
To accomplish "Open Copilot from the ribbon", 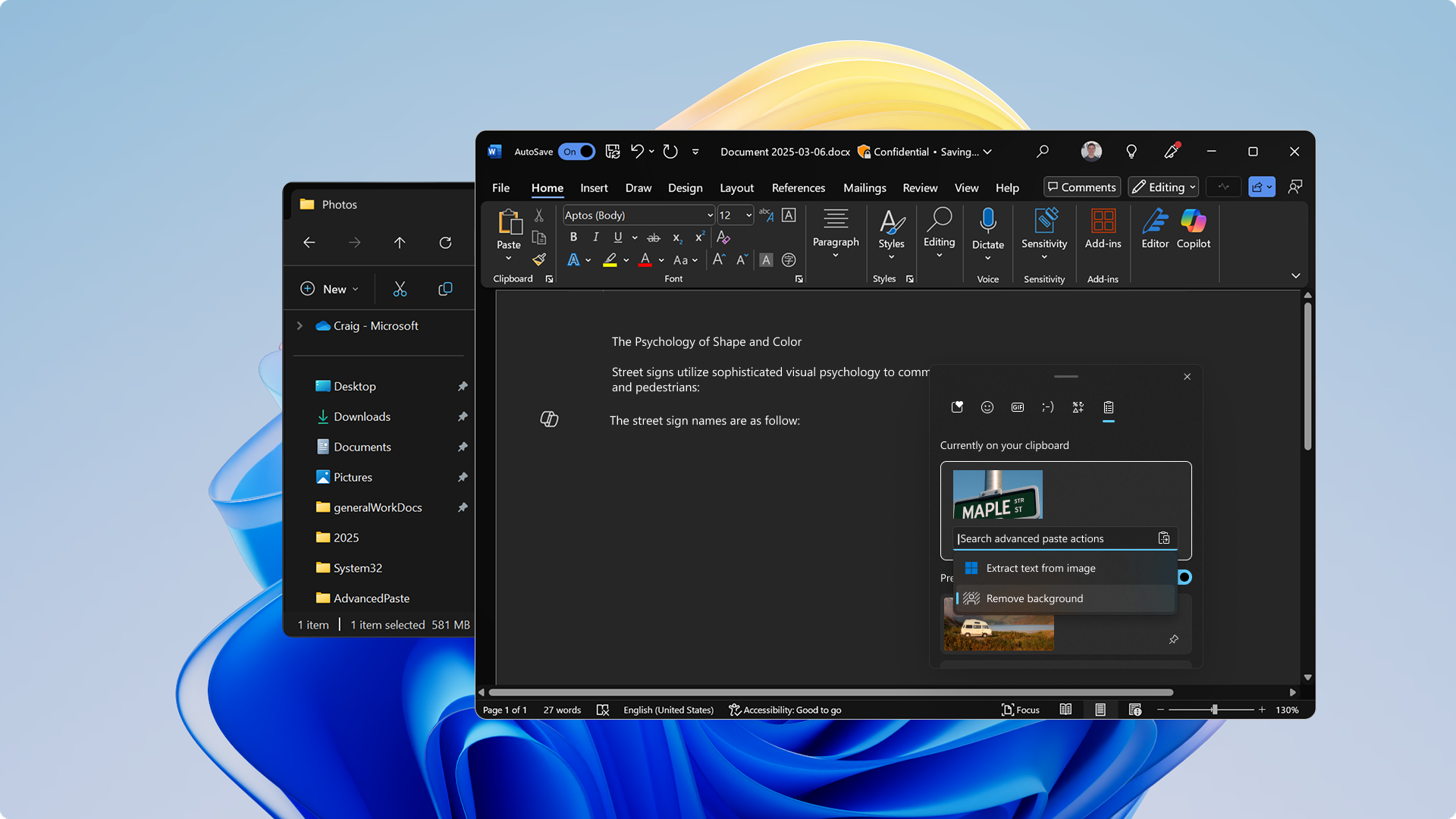I will pyautogui.click(x=1193, y=228).
